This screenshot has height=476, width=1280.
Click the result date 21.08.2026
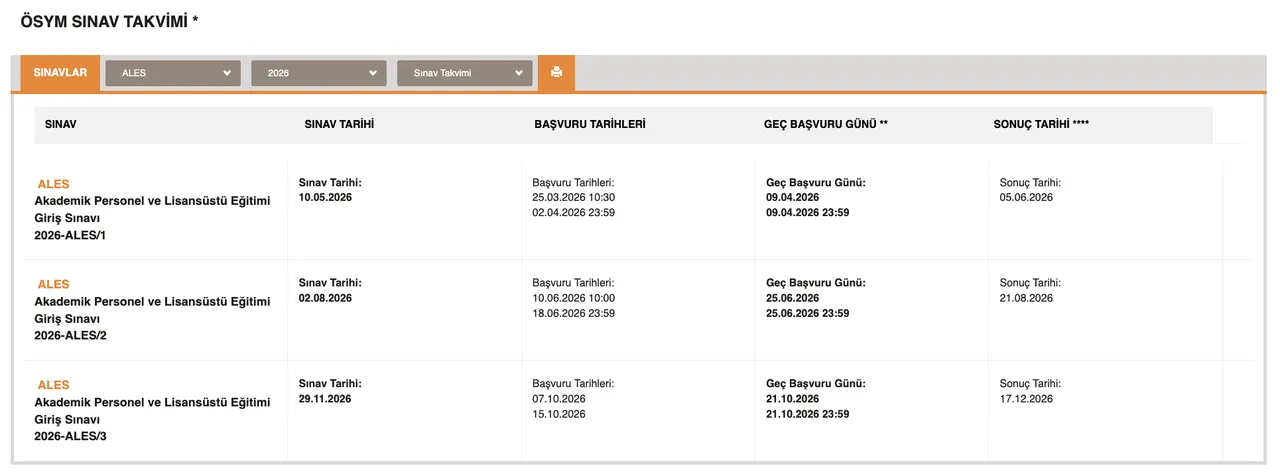(x=1026, y=298)
